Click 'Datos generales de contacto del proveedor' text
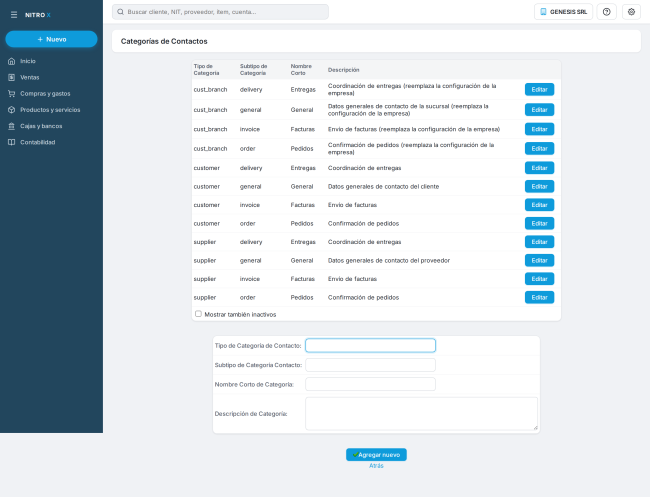 point(389,260)
